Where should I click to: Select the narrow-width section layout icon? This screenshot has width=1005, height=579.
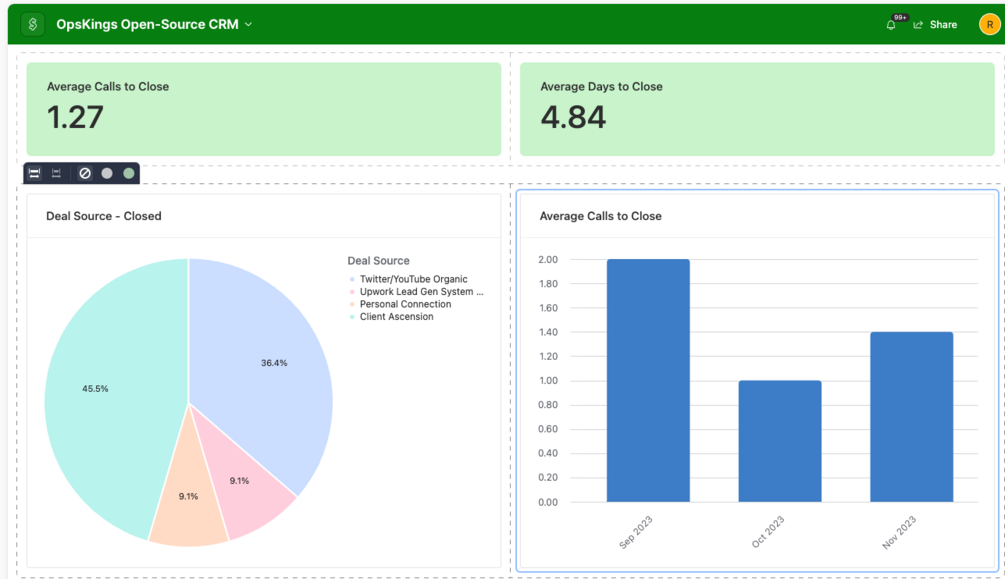click(56, 173)
